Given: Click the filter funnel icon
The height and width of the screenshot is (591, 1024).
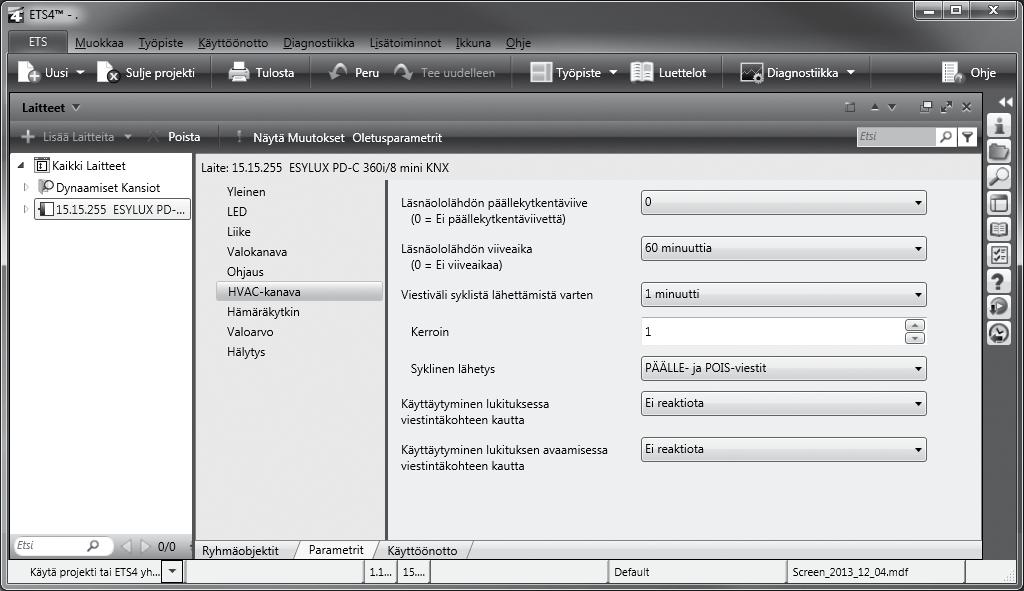Looking at the screenshot, I should 967,136.
